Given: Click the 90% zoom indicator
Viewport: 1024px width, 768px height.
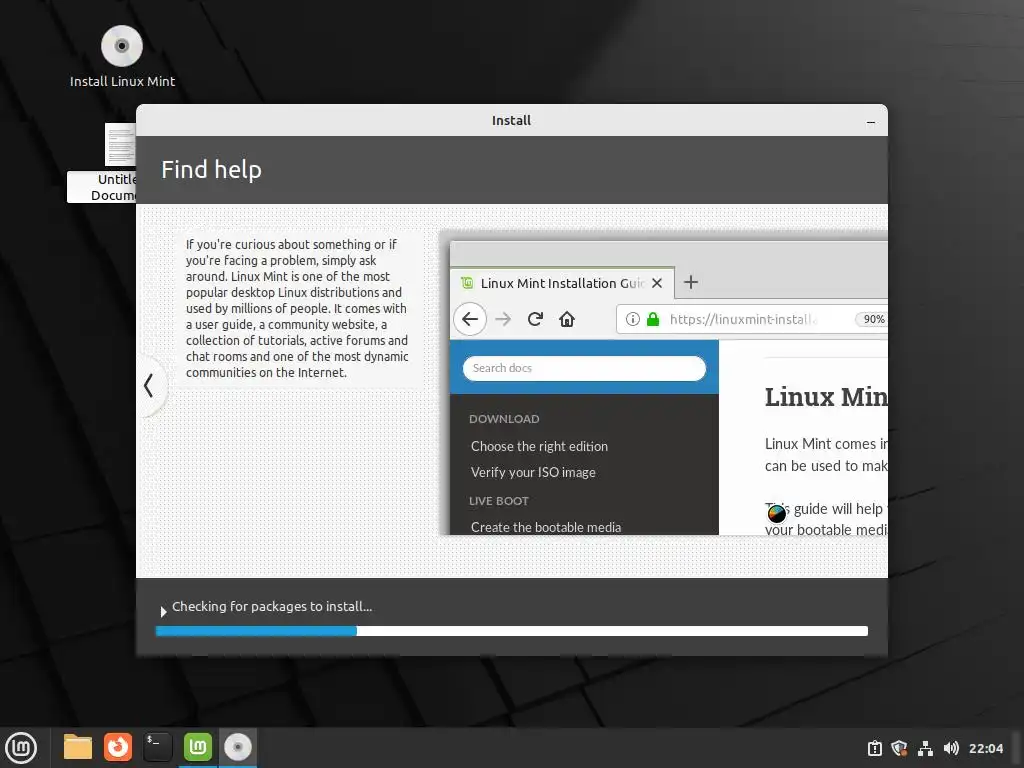Looking at the screenshot, I should click(x=873, y=319).
